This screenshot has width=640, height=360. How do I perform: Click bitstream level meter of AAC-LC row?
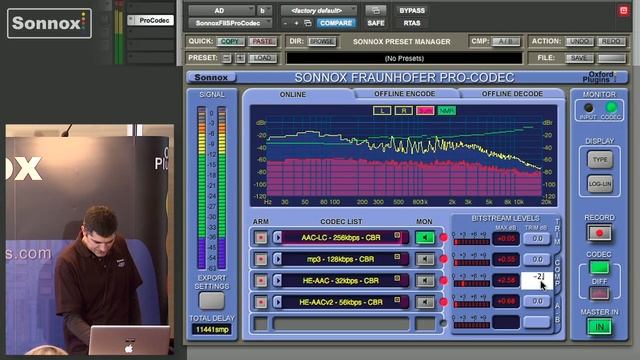click(471, 242)
